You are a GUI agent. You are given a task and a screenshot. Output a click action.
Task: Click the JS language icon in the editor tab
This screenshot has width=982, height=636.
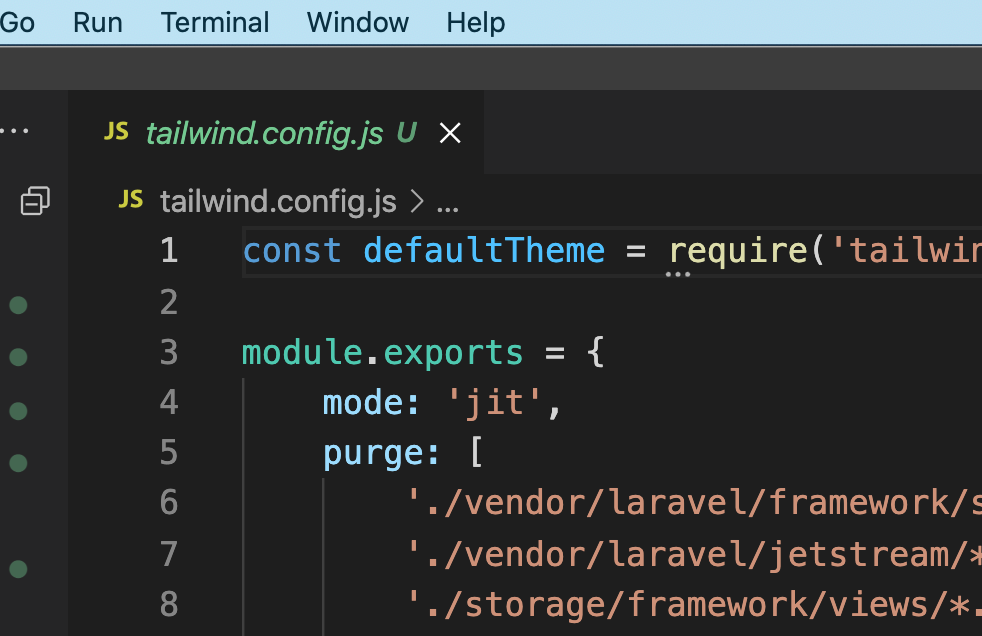pyautogui.click(x=117, y=131)
